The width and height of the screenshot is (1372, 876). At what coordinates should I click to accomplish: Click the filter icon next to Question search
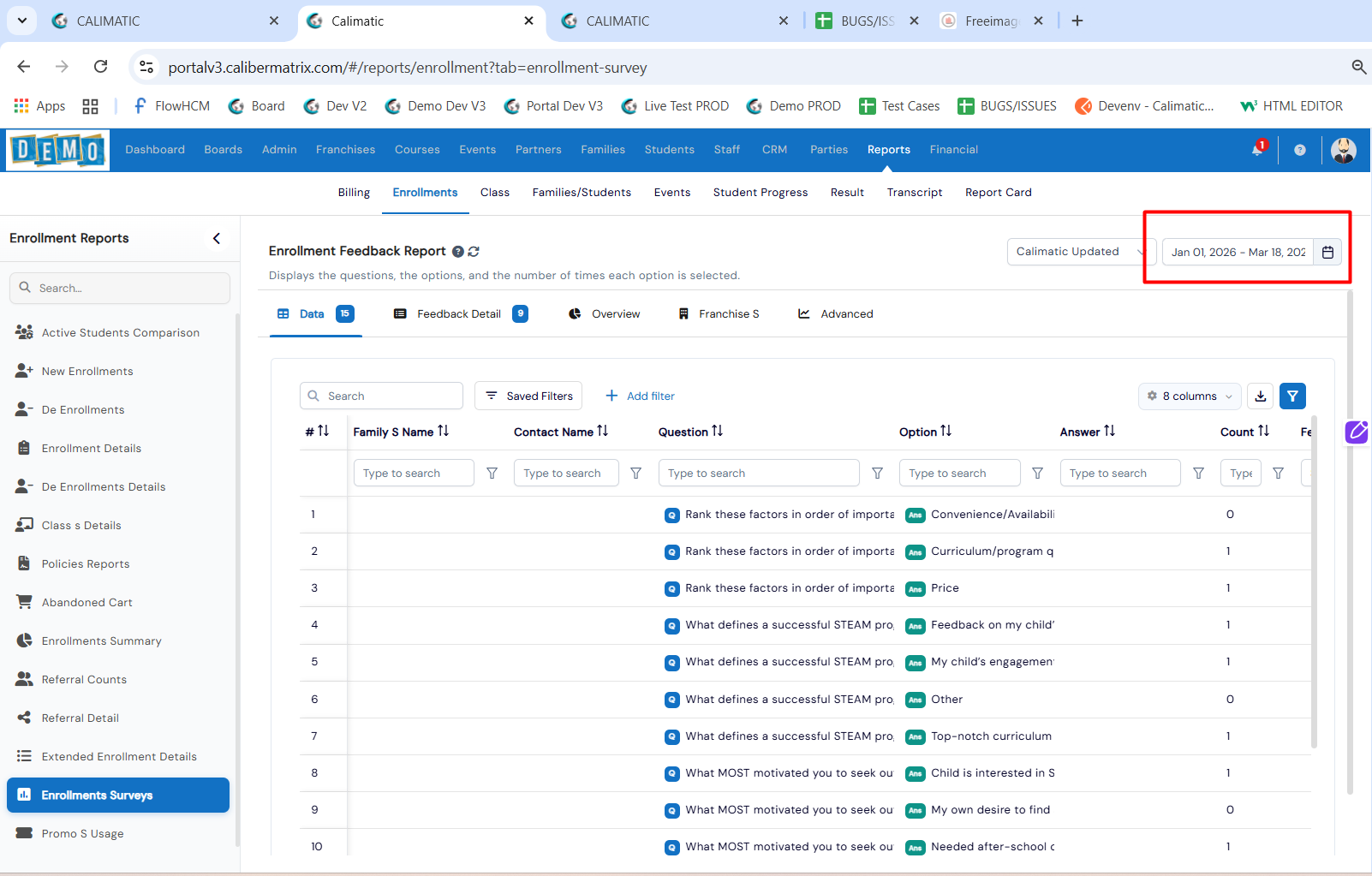pos(877,474)
